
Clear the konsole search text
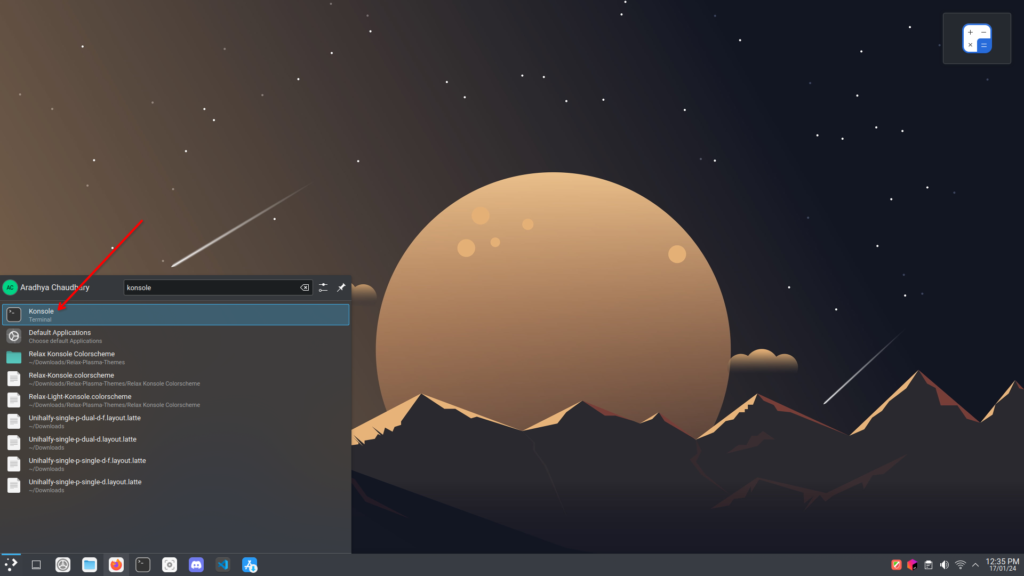(x=304, y=287)
